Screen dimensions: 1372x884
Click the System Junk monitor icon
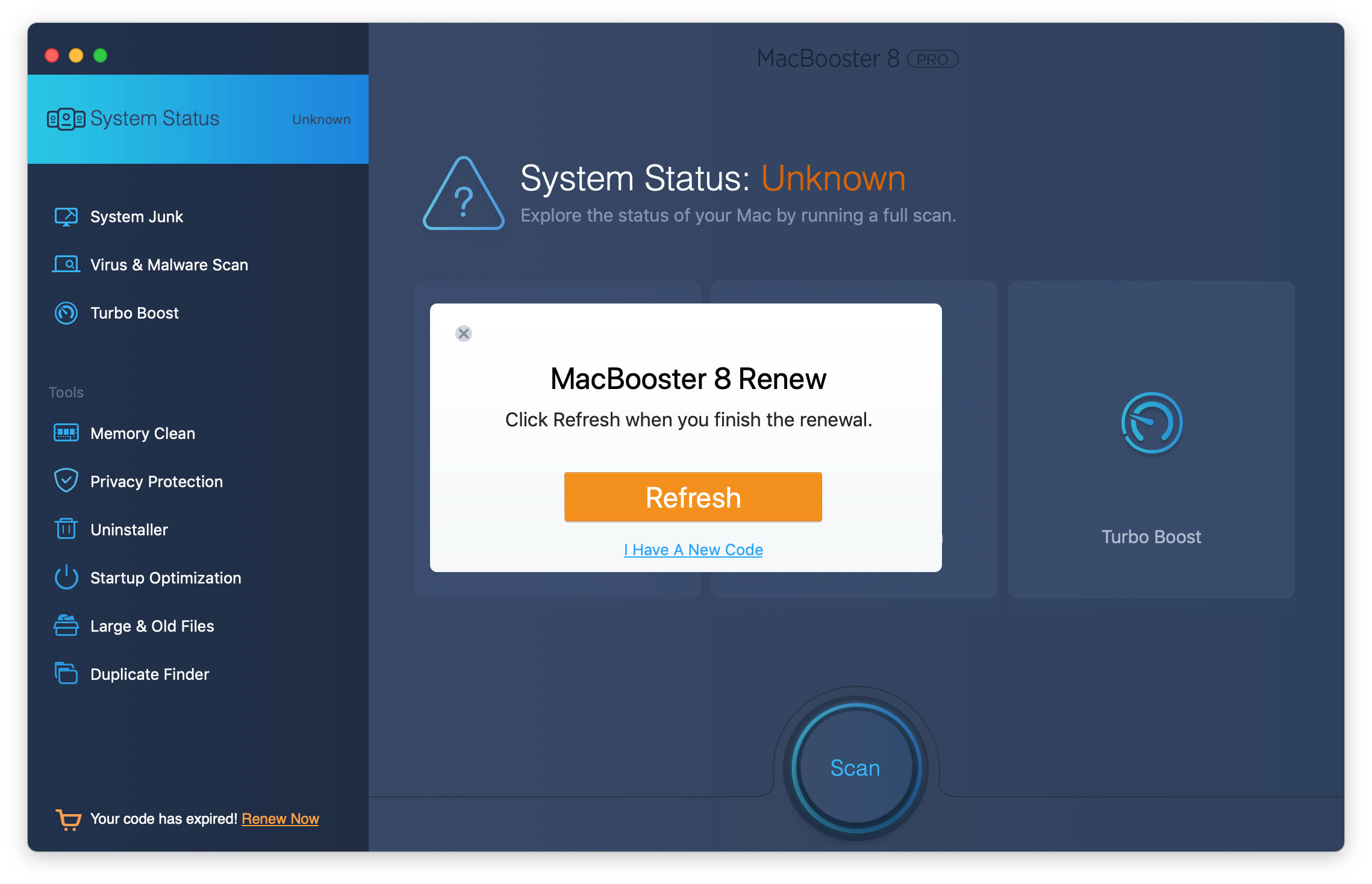click(66, 217)
